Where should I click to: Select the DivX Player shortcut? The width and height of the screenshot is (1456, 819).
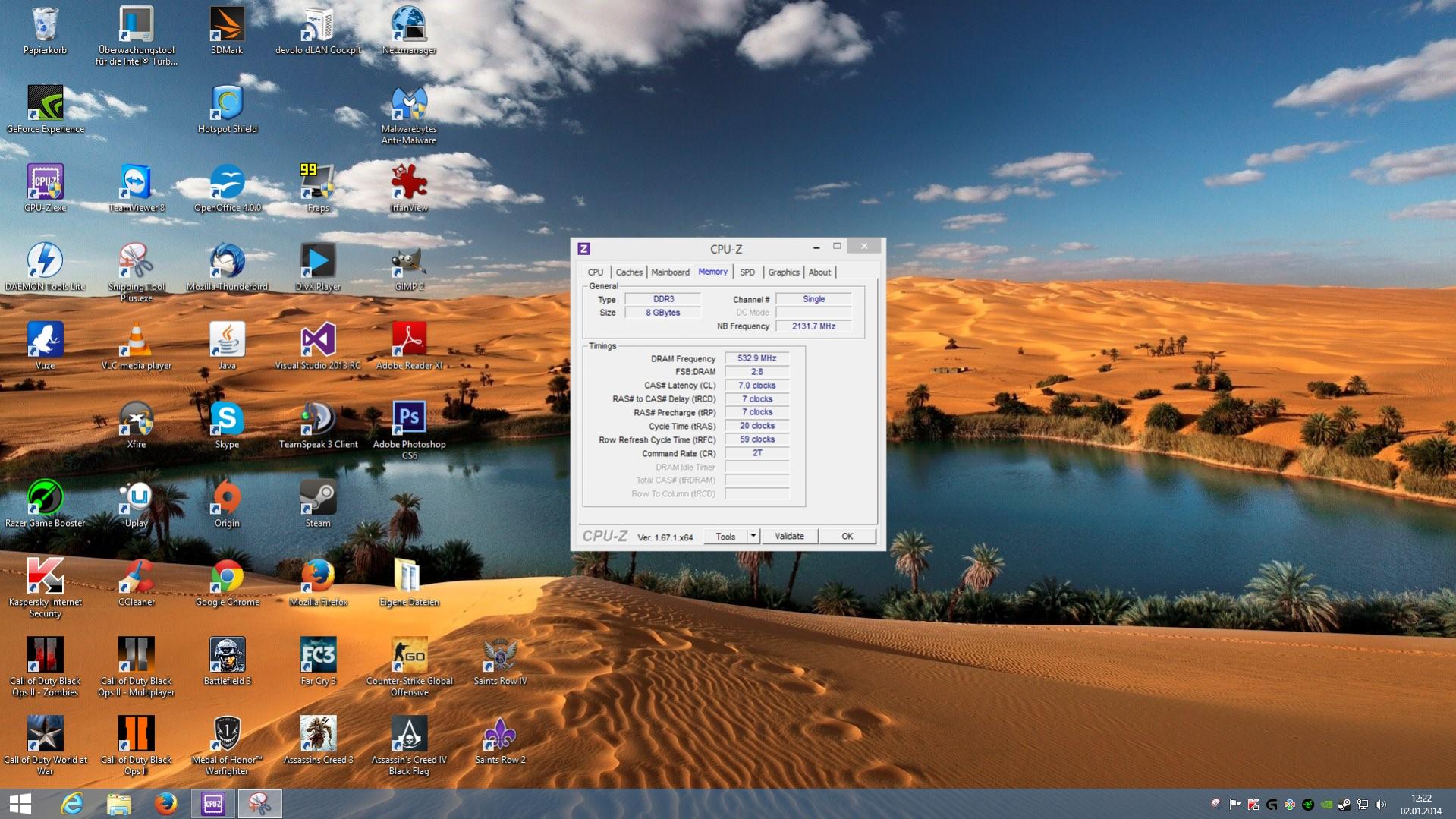pos(318,268)
